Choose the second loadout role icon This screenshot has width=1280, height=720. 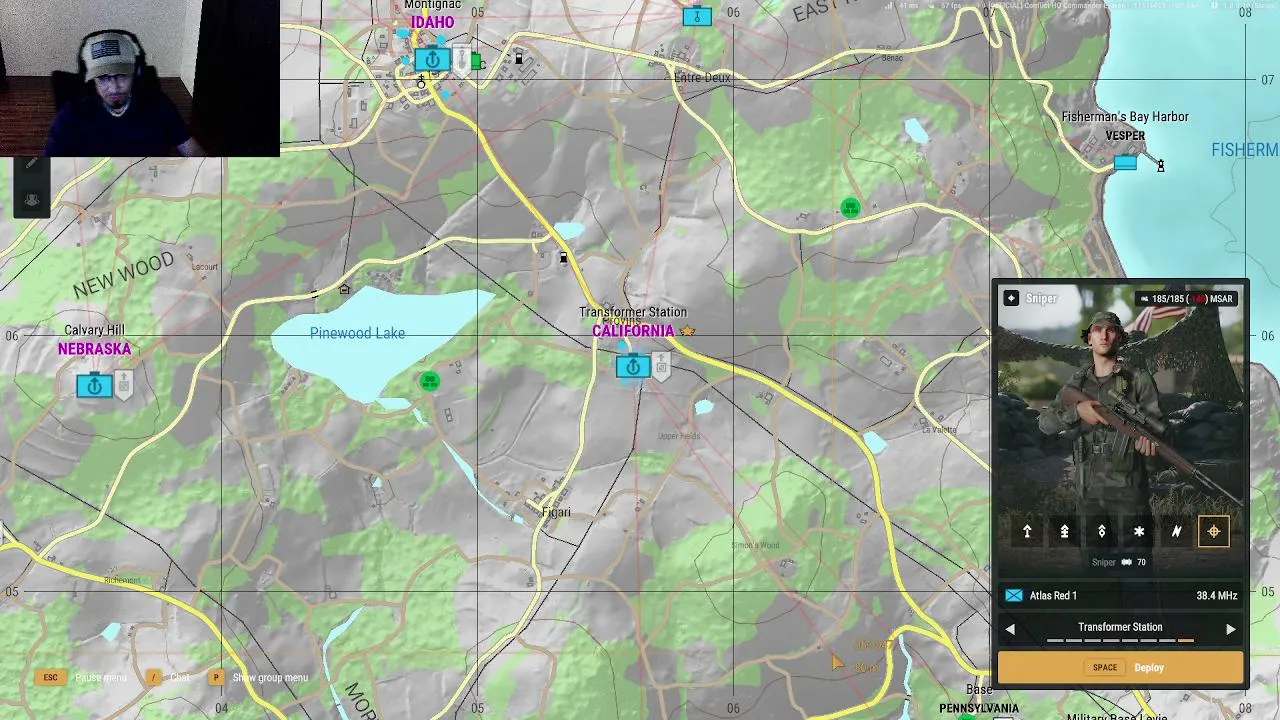(1064, 532)
